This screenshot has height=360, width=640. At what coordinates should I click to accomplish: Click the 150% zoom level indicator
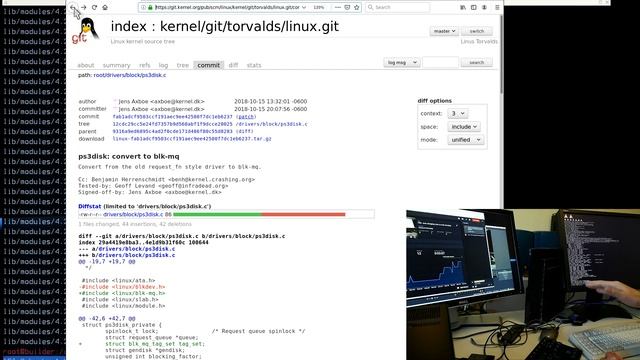(319, 7)
